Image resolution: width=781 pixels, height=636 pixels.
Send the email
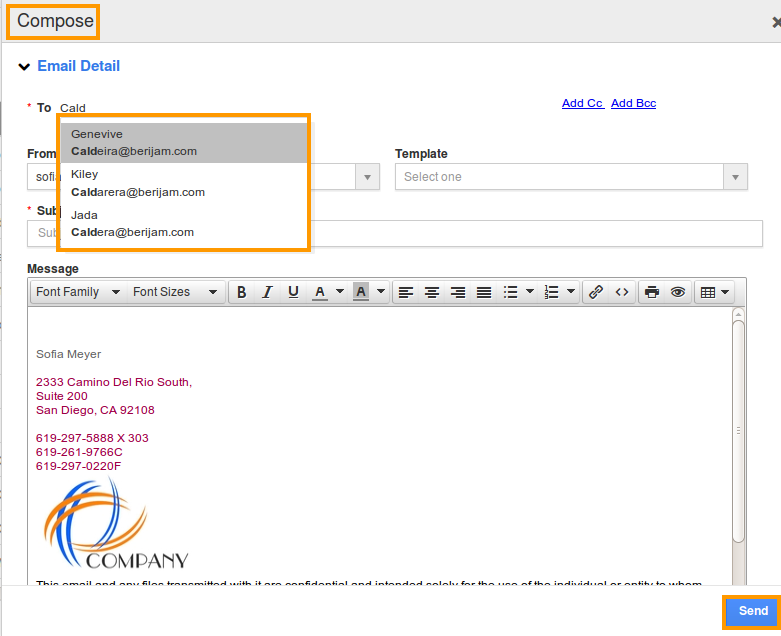click(x=753, y=611)
